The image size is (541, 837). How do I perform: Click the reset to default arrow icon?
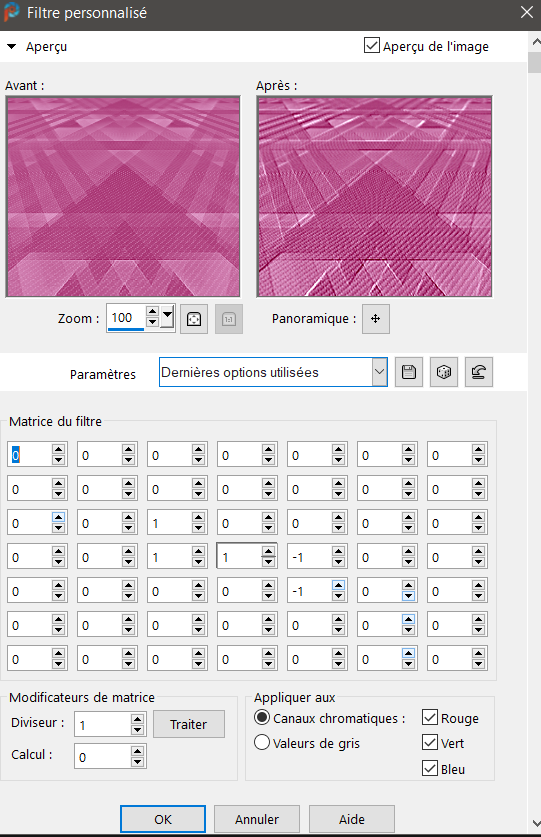click(479, 372)
